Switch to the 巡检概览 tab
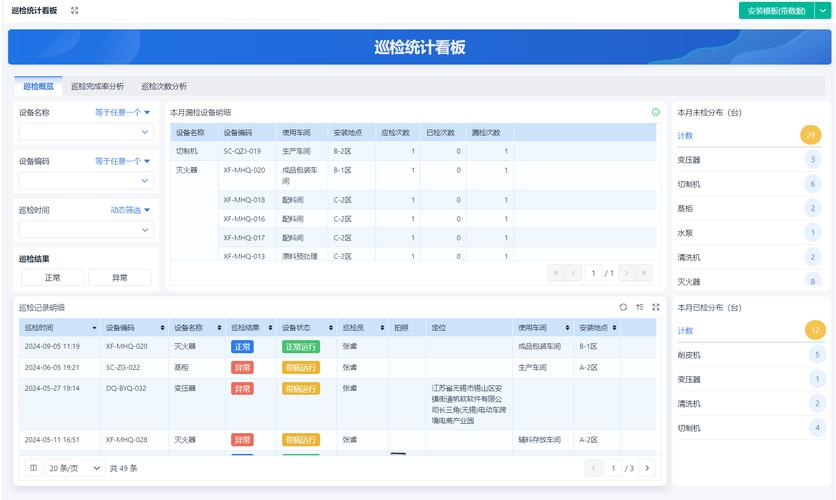The image size is (836, 500). [38, 86]
